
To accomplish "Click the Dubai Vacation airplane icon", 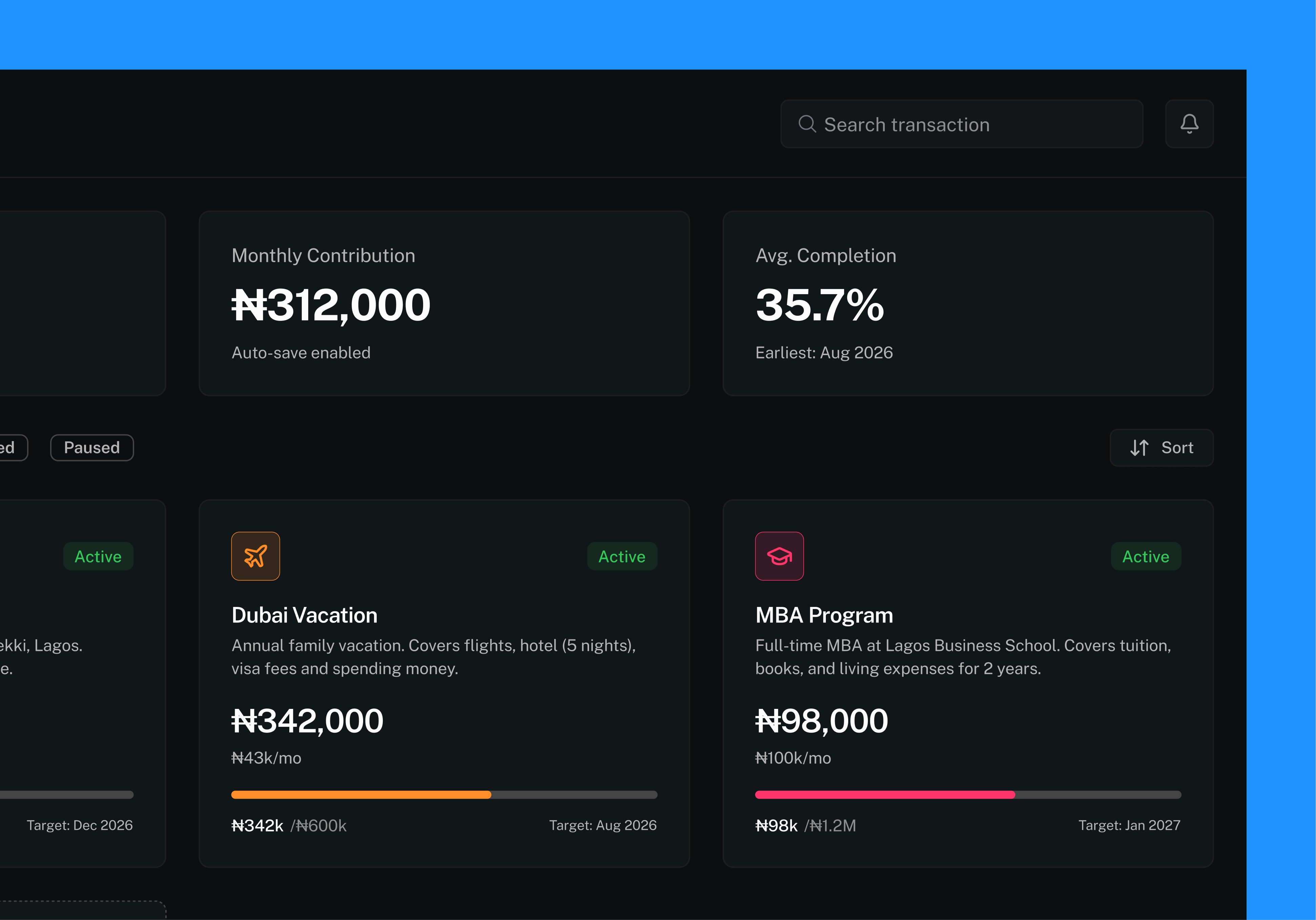I will 256,556.
